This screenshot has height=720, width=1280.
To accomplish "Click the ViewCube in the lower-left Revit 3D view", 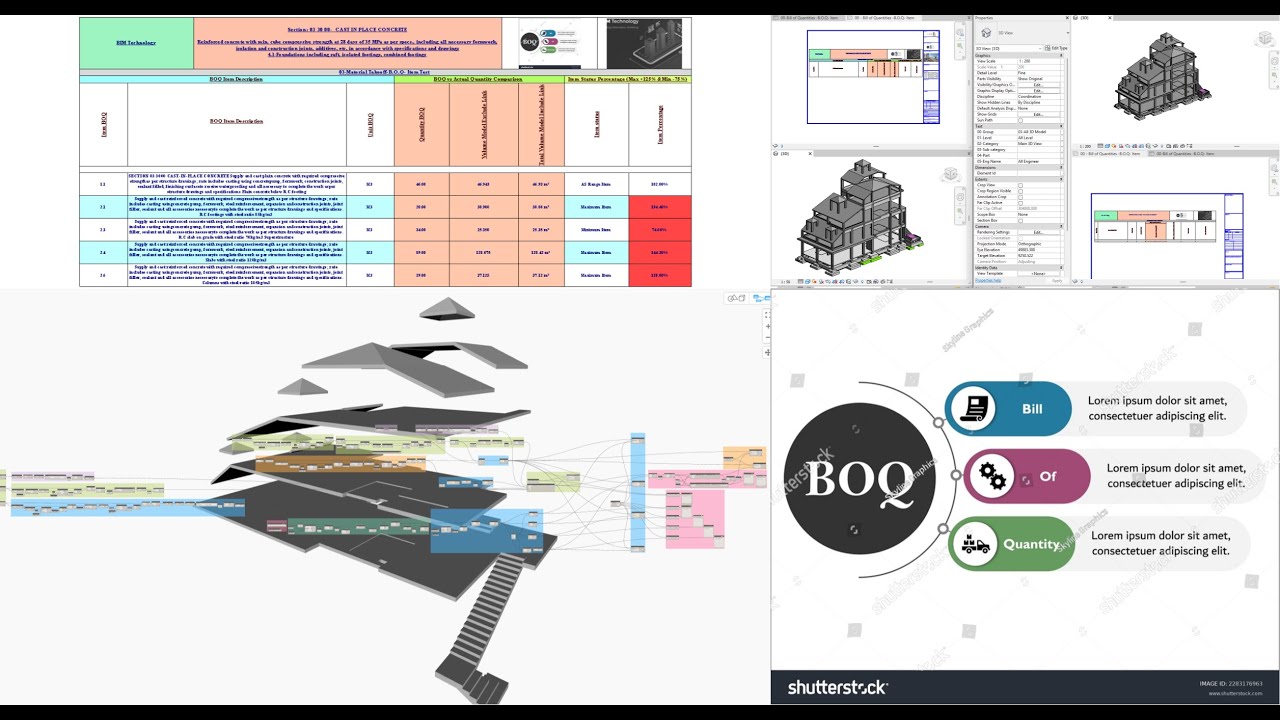I will [x=950, y=174].
